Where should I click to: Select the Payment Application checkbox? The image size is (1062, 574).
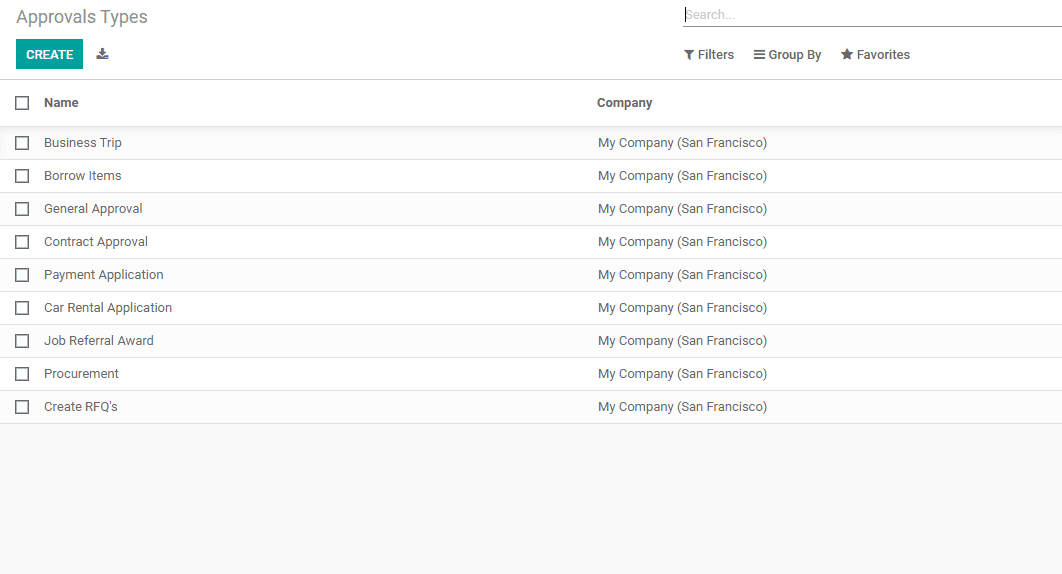(x=22, y=275)
